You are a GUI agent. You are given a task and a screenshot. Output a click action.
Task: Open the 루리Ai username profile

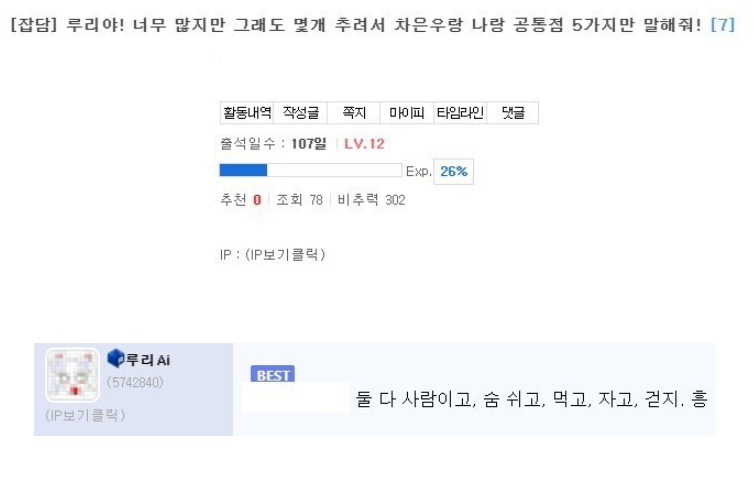pos(148,359)
